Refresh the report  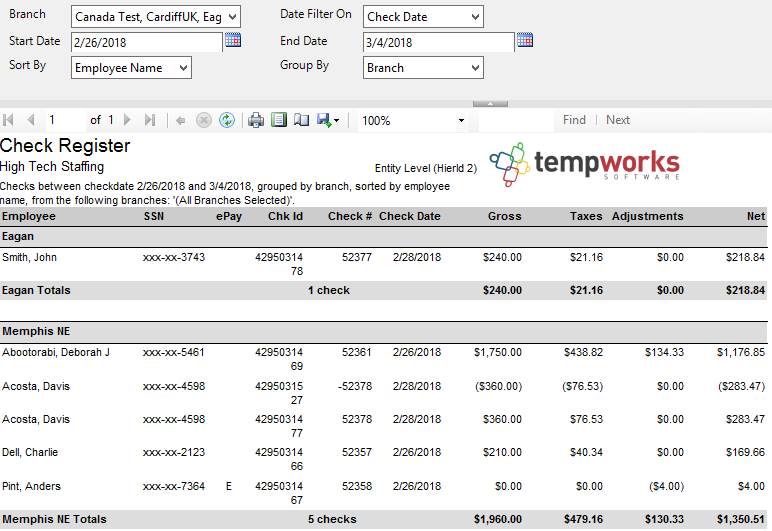tap(226, 120)
